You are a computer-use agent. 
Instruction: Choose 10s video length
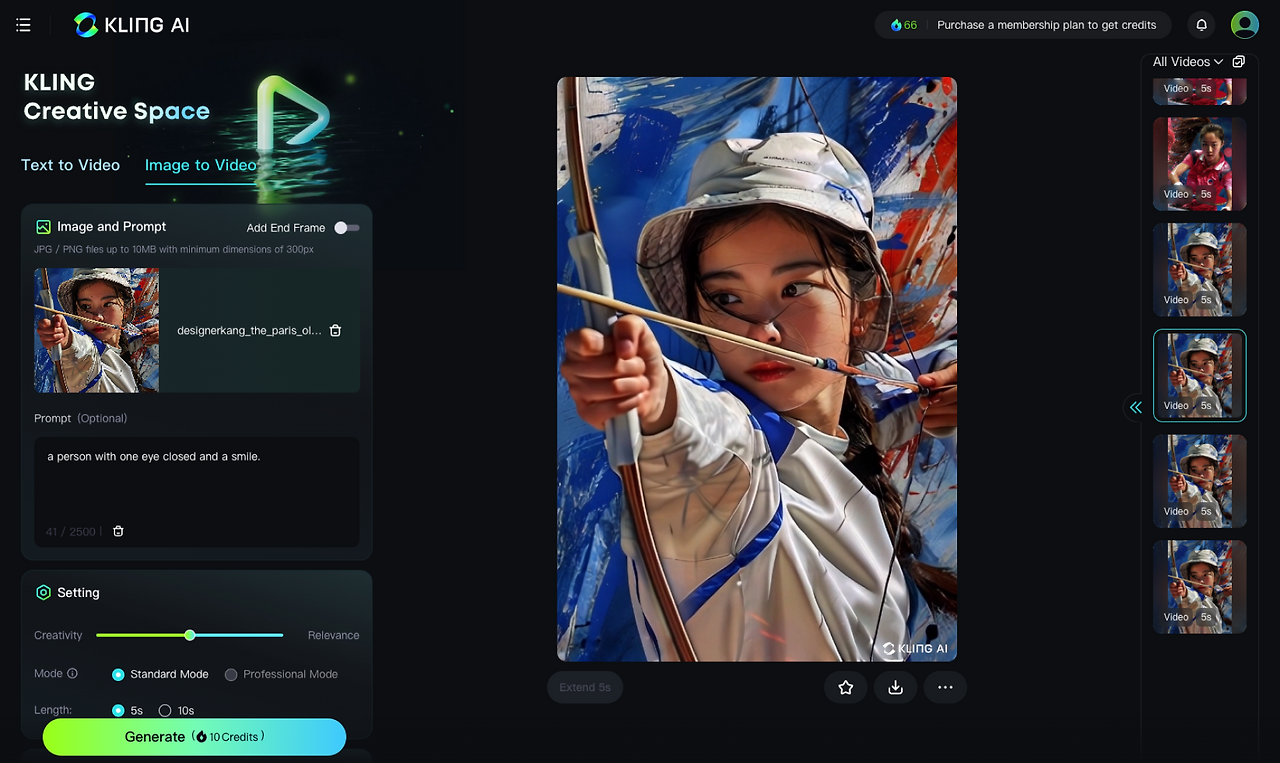[176, 711]
